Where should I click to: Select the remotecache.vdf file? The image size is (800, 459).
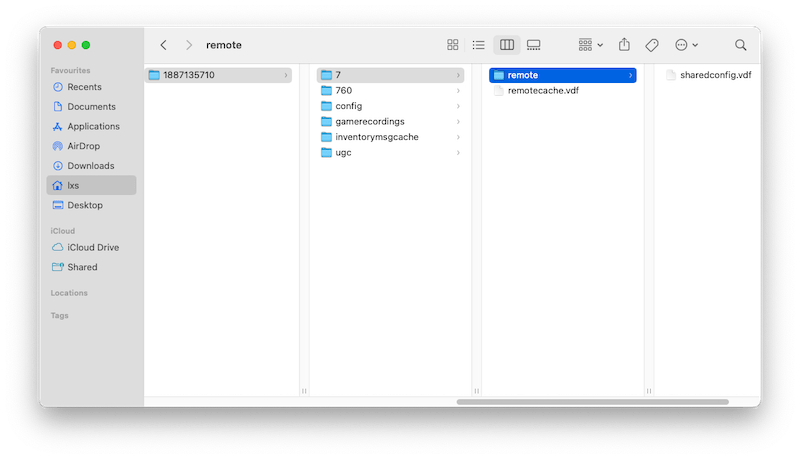[542, 91]
